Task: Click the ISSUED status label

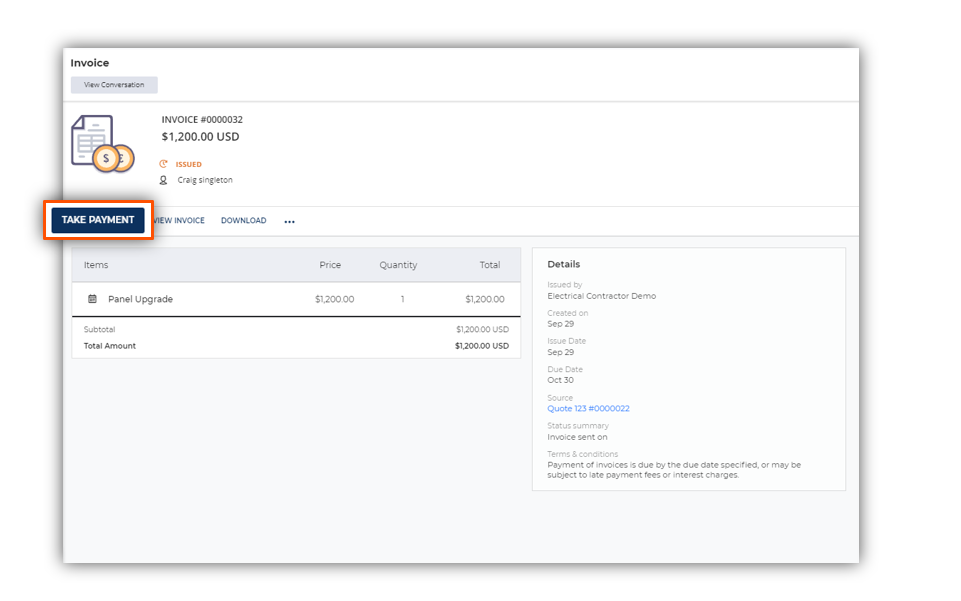Action: 189,164
